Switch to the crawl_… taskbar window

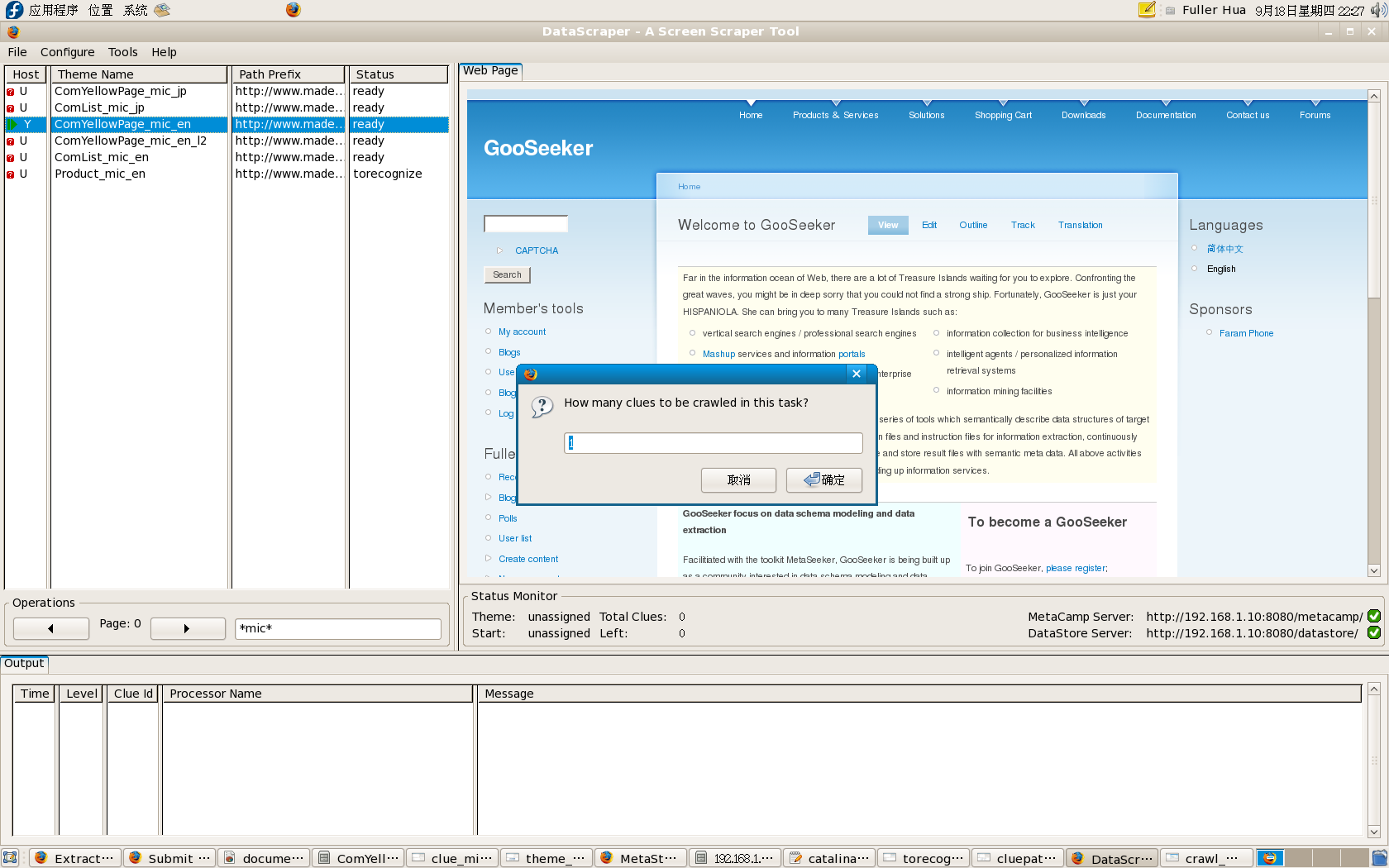tap(1206, 858)
